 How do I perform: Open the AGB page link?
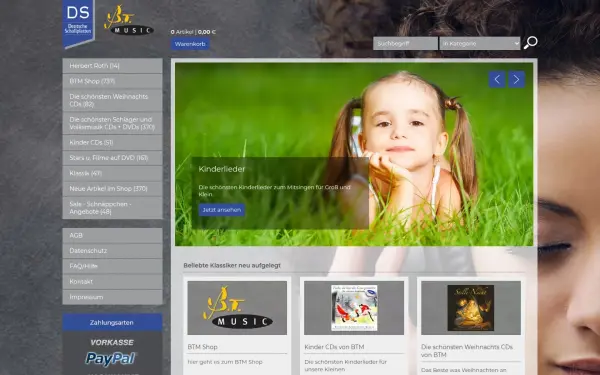pos(112,235)
